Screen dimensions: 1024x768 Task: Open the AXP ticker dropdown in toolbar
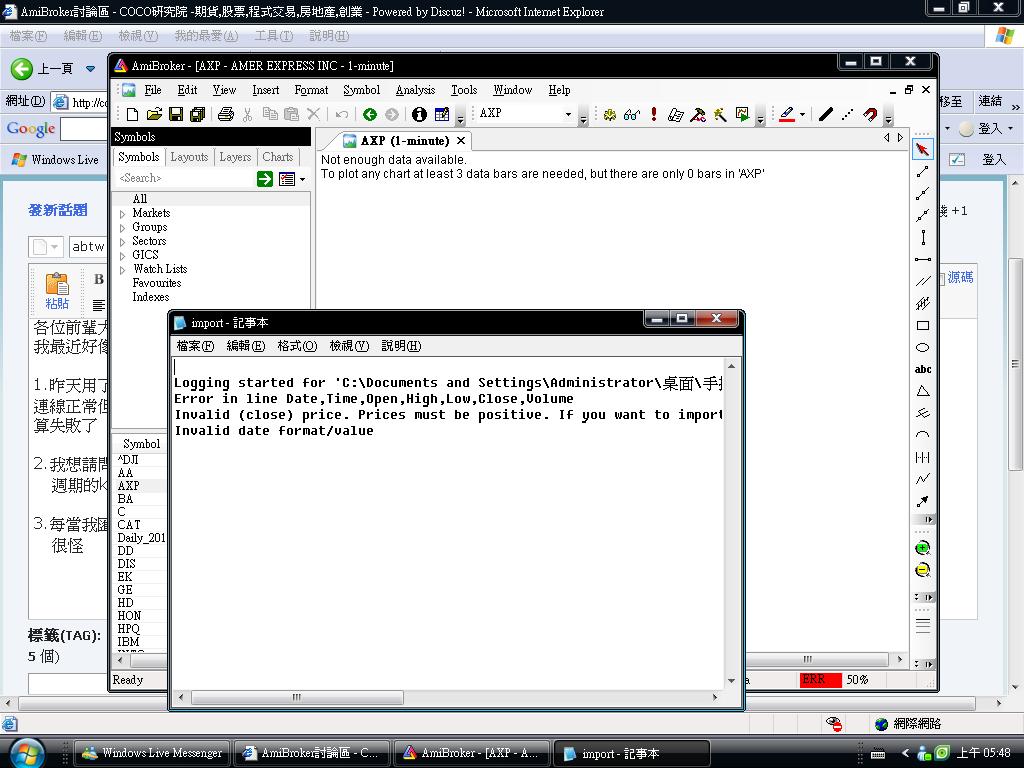tap(568, 114)
